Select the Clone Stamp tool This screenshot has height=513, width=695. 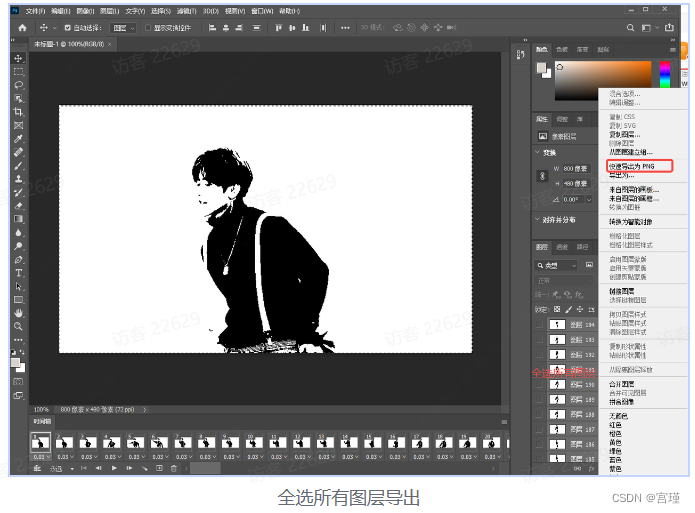point(18,179)
